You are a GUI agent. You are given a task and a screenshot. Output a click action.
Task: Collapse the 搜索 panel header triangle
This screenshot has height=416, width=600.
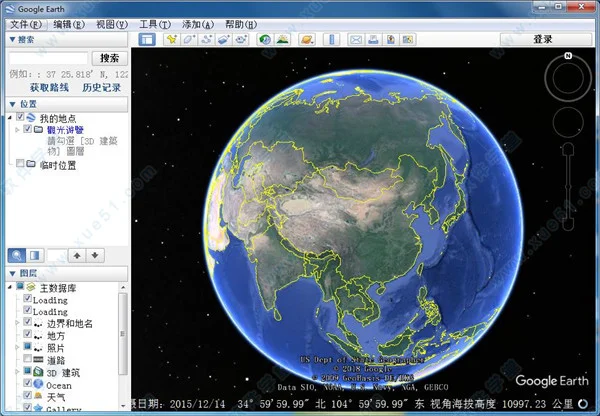tap(12, 39)
